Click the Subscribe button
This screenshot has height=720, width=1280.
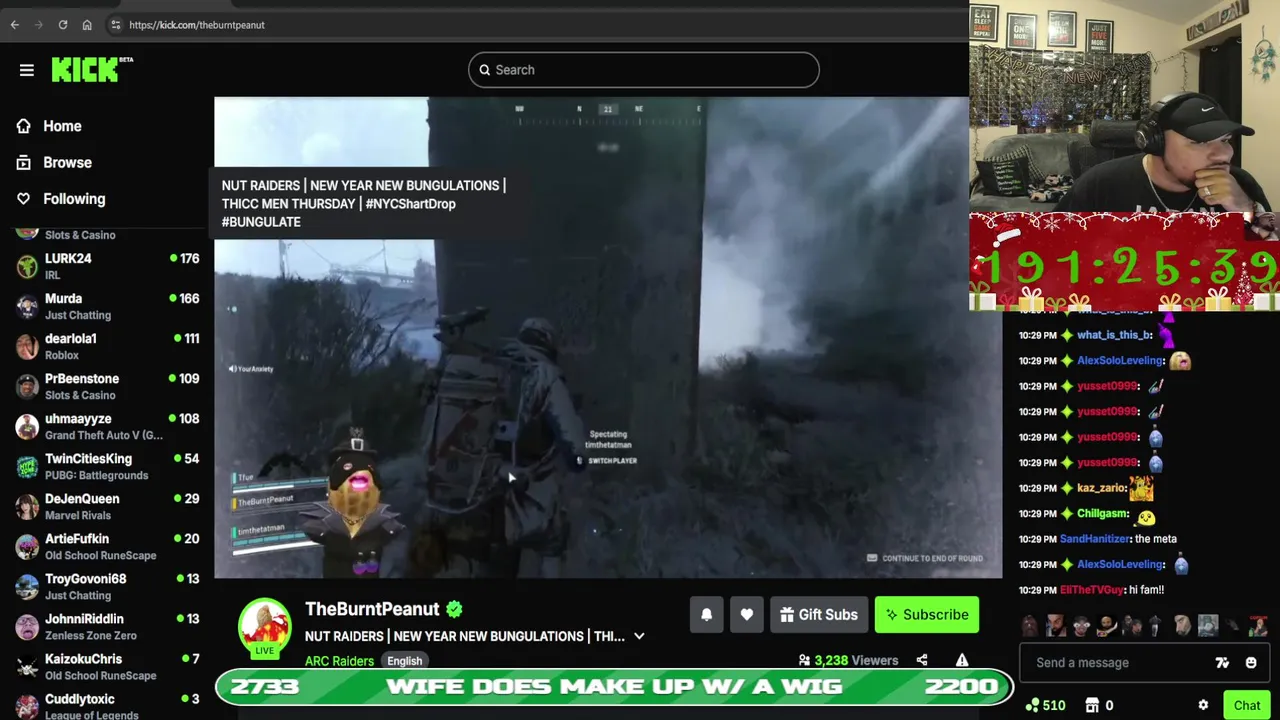click(927, 615)
